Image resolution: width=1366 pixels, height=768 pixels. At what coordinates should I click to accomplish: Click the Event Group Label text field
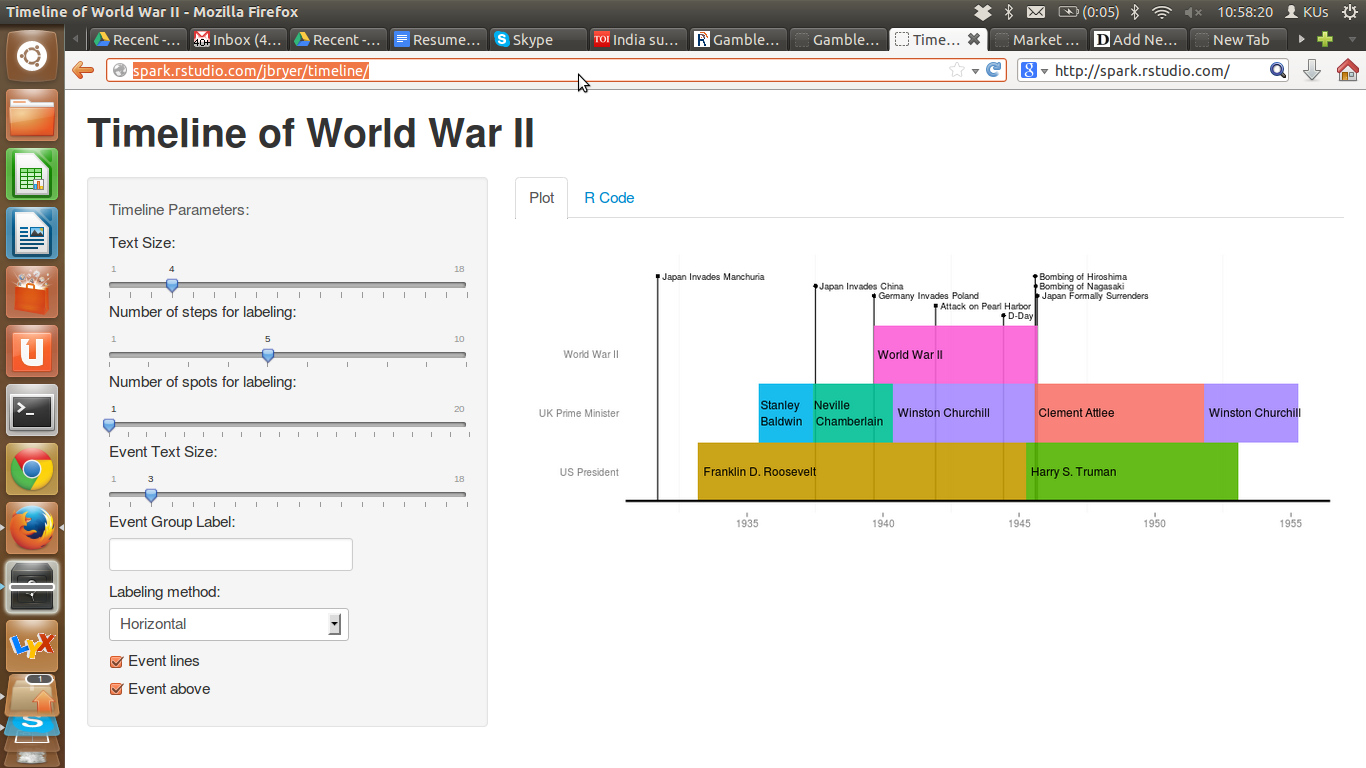coord(231,554)
